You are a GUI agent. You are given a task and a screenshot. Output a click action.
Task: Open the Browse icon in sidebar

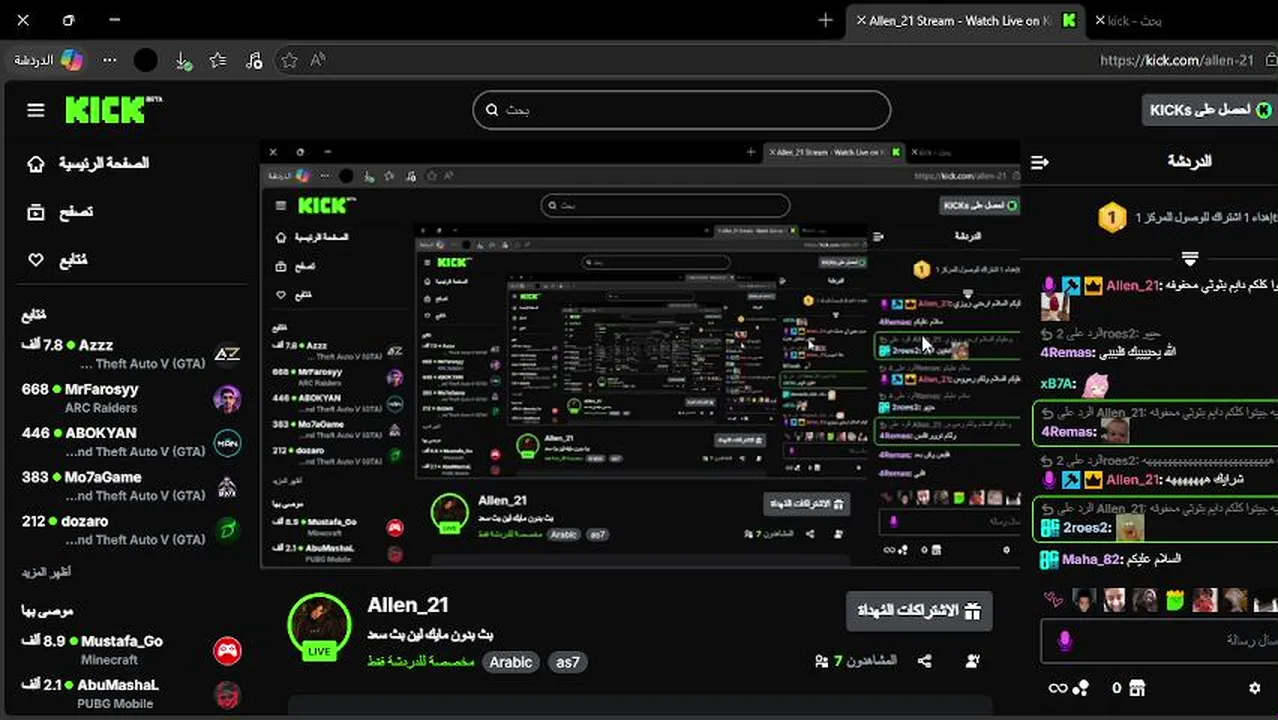(36, 212)
